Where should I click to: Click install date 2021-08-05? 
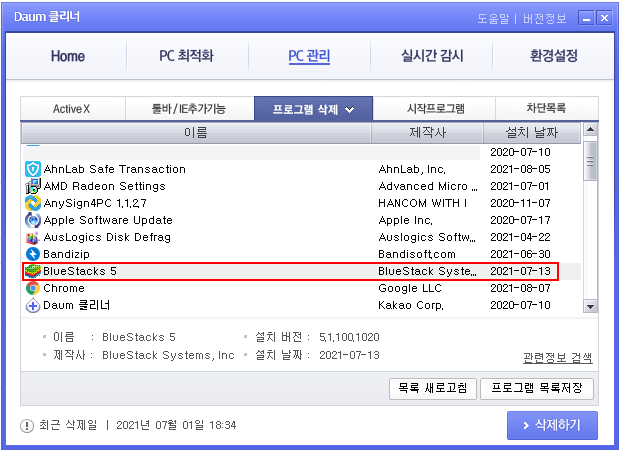click(520, 169)
